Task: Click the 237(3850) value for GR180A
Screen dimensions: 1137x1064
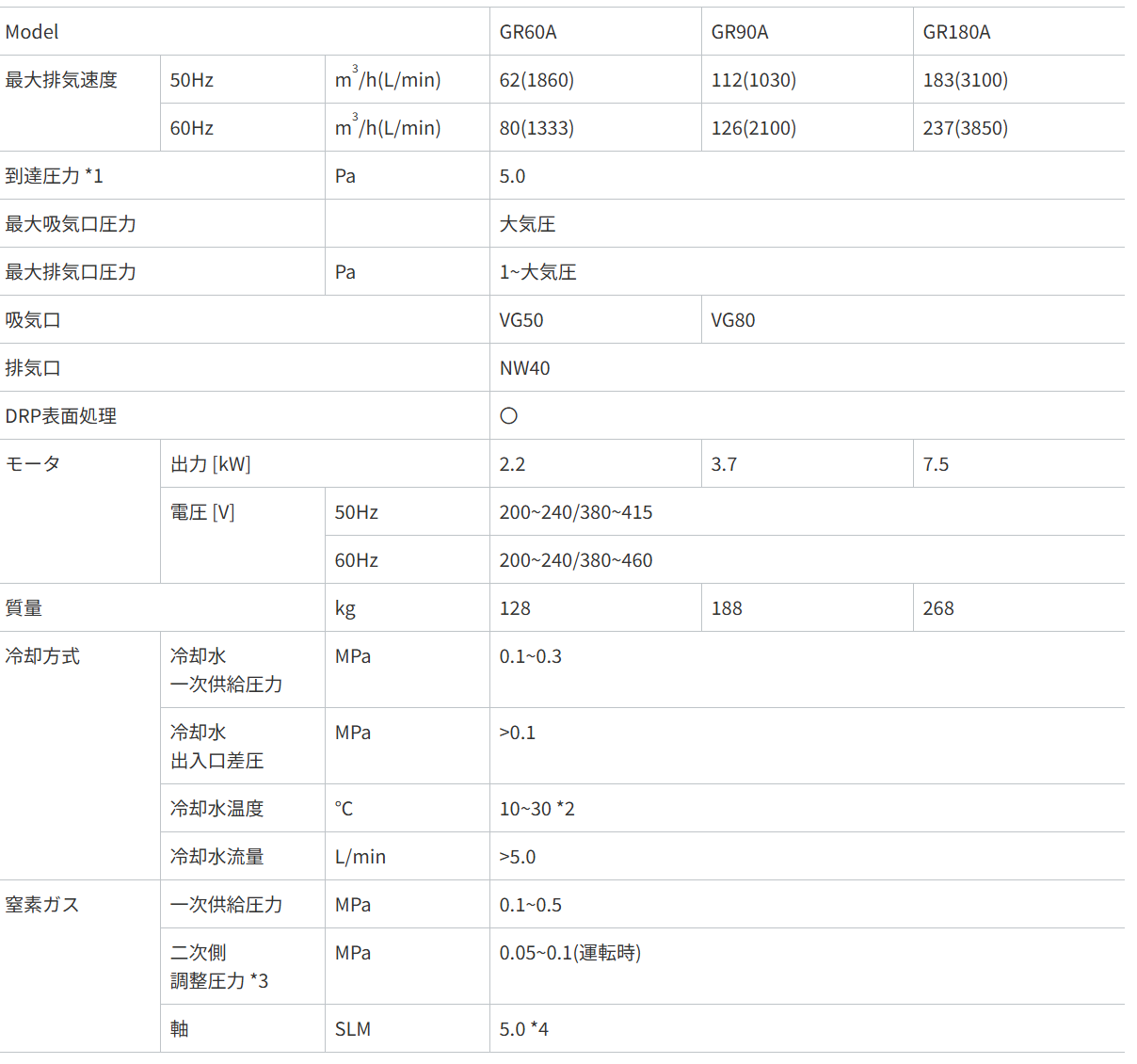Action: click(x=966, y=127)
